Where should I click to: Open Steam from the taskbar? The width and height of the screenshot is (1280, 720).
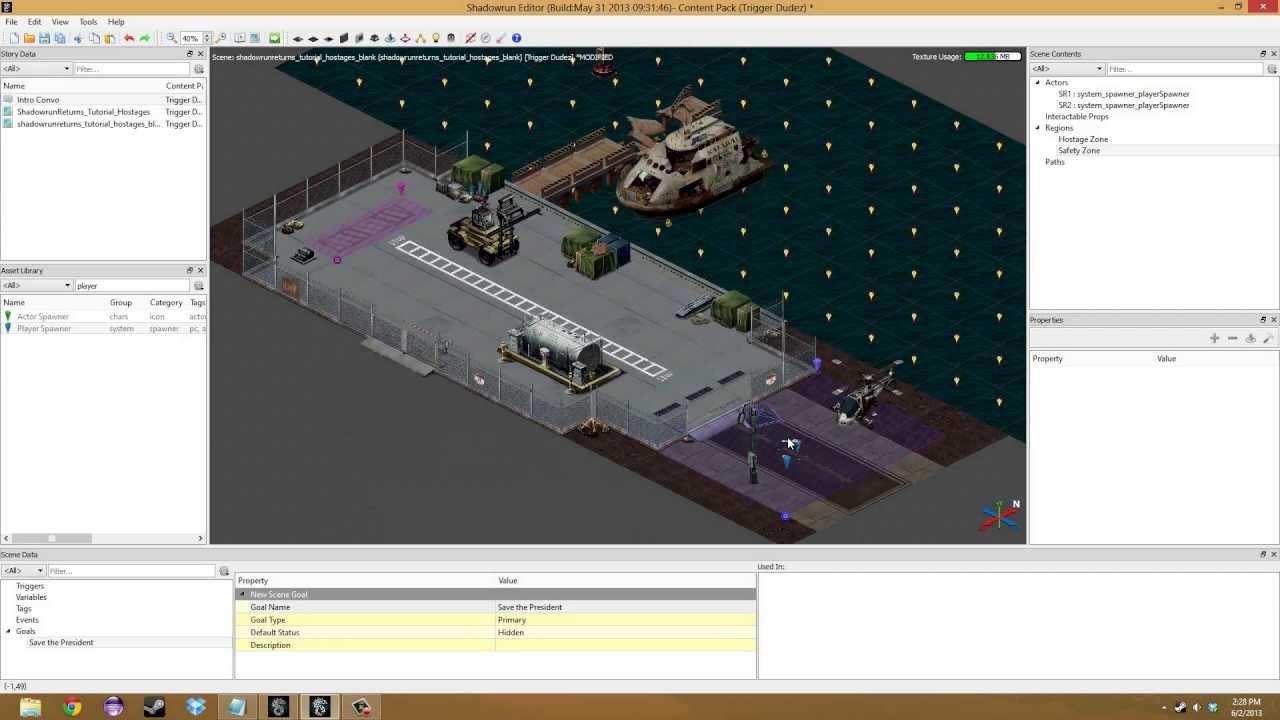pos(154,707)
